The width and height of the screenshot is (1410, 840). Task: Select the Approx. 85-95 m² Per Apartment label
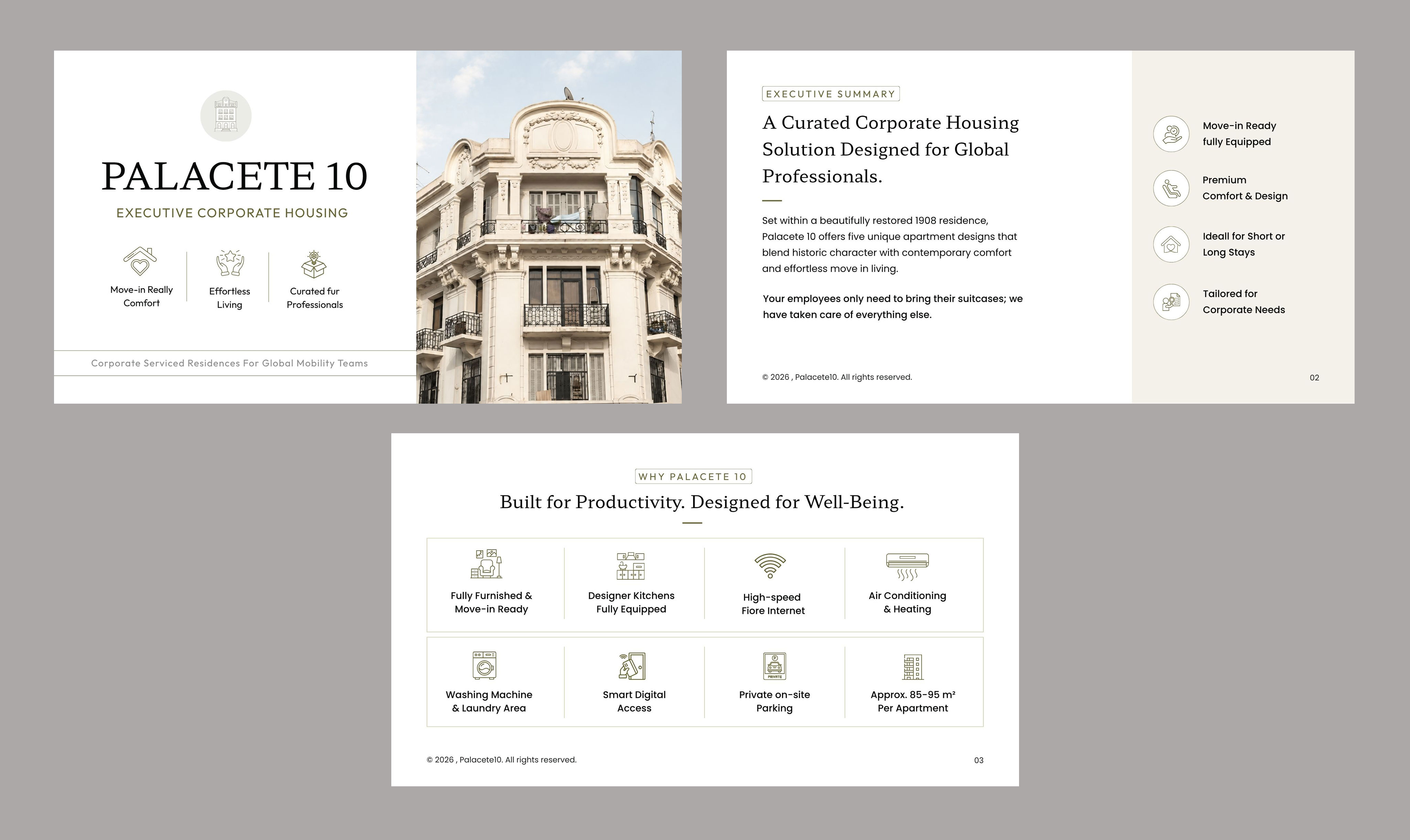click(913, 701)
